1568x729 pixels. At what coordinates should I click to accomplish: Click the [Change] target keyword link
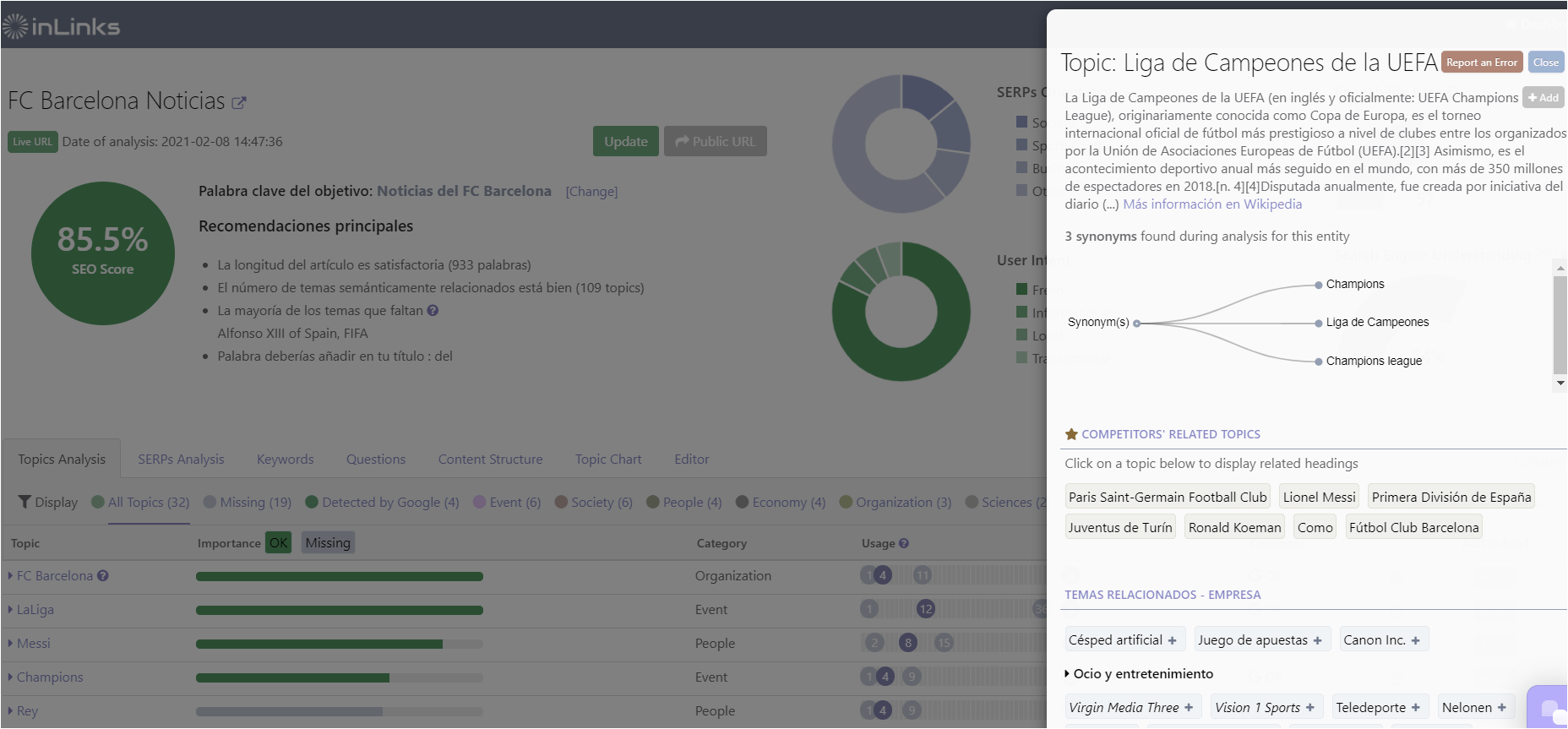tap(591, 191)
